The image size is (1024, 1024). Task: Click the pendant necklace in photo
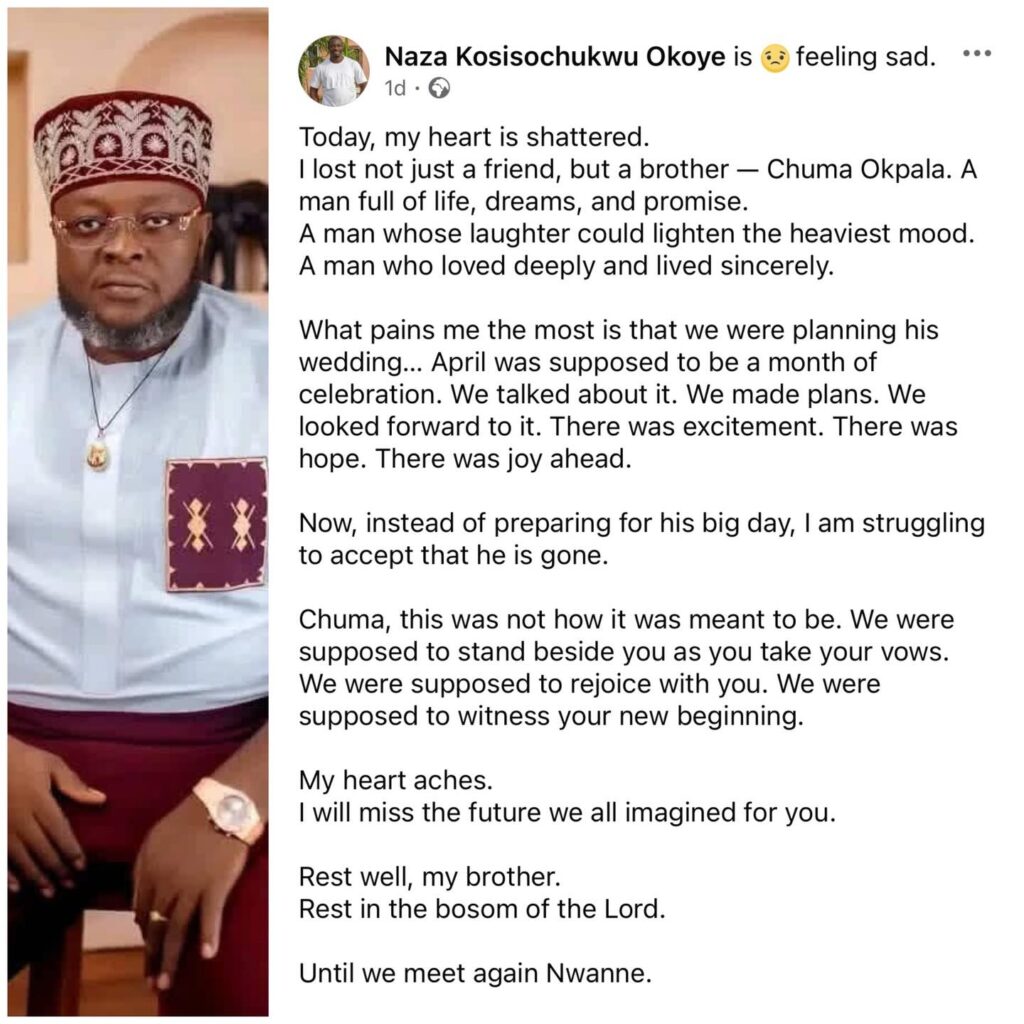tap(98, 456)
